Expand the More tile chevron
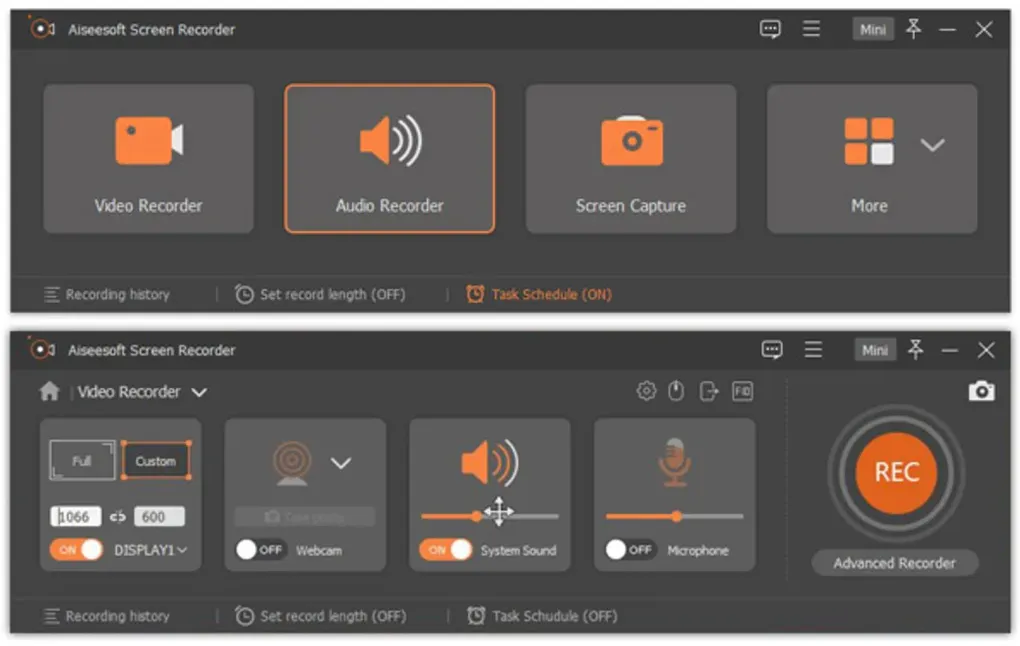1020x646 pixels. [932, 144]
